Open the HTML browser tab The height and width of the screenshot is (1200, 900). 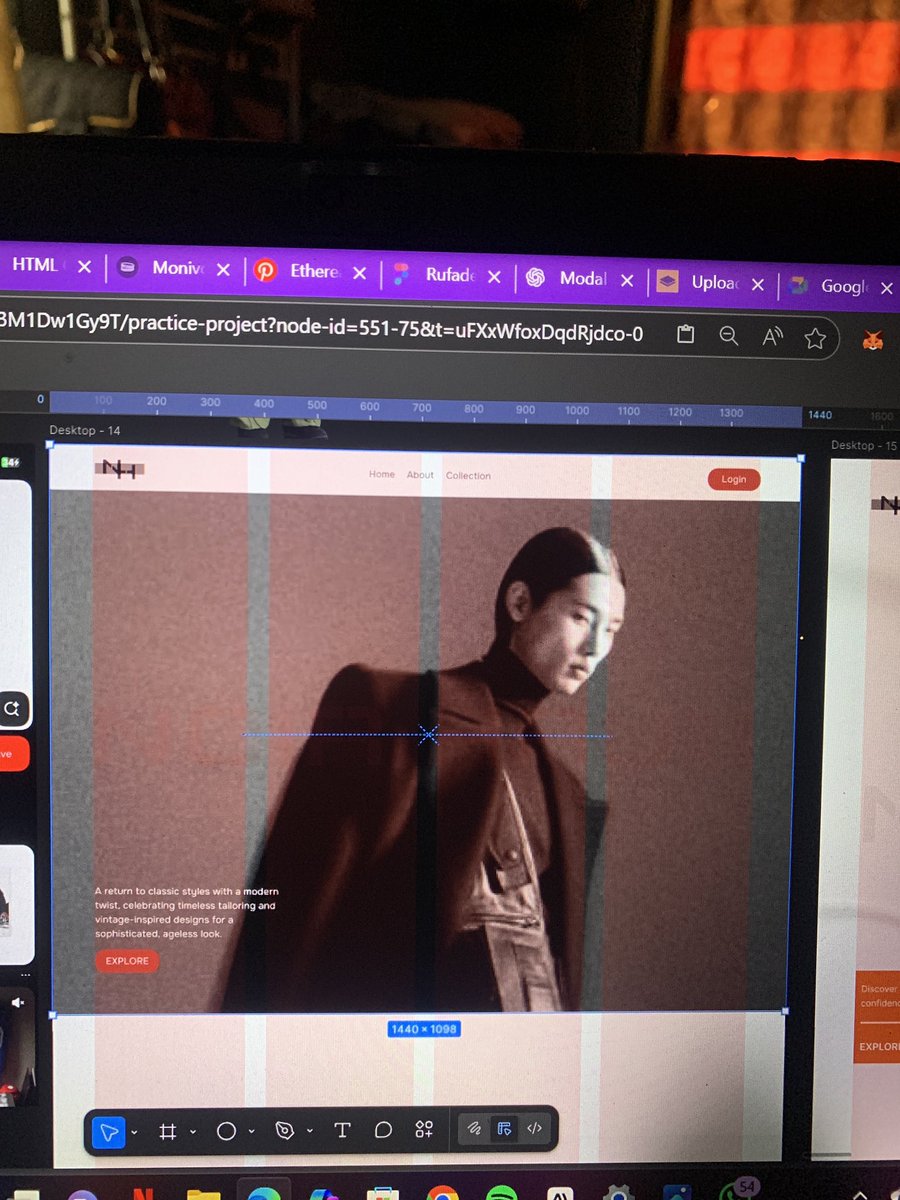[x=34, y=265]
